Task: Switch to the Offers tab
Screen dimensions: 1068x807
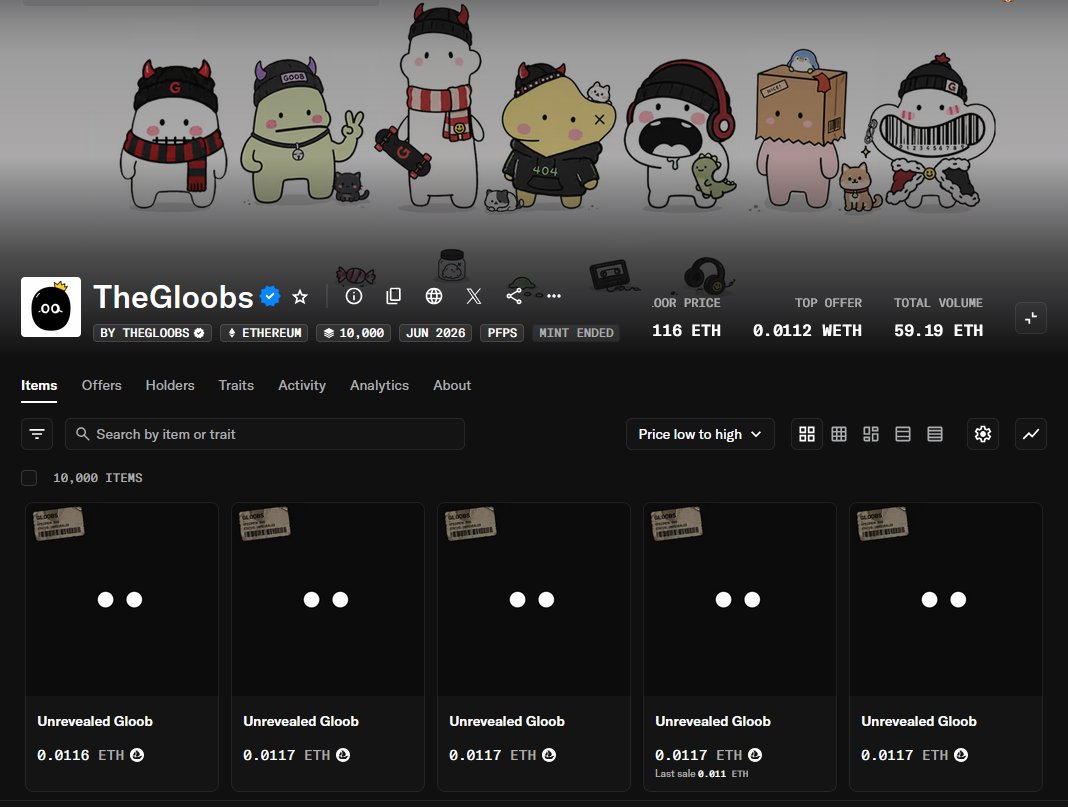Action: (x=101, y=385)
